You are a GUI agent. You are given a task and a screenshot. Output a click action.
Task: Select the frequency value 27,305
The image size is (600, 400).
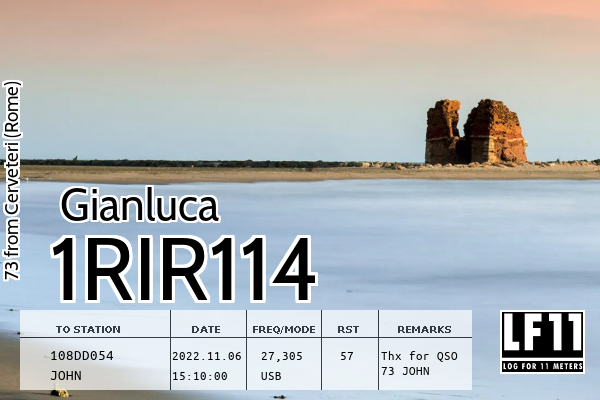tap(282, 355)
